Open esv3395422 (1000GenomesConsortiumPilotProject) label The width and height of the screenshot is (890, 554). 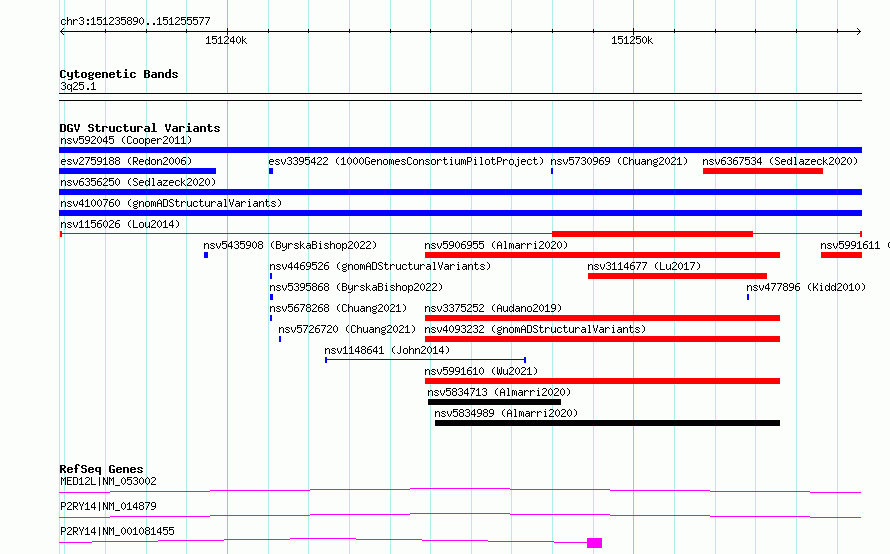406,161
